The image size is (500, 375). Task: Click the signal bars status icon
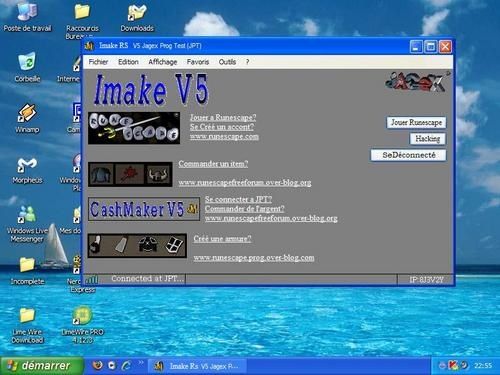point(92,279)
